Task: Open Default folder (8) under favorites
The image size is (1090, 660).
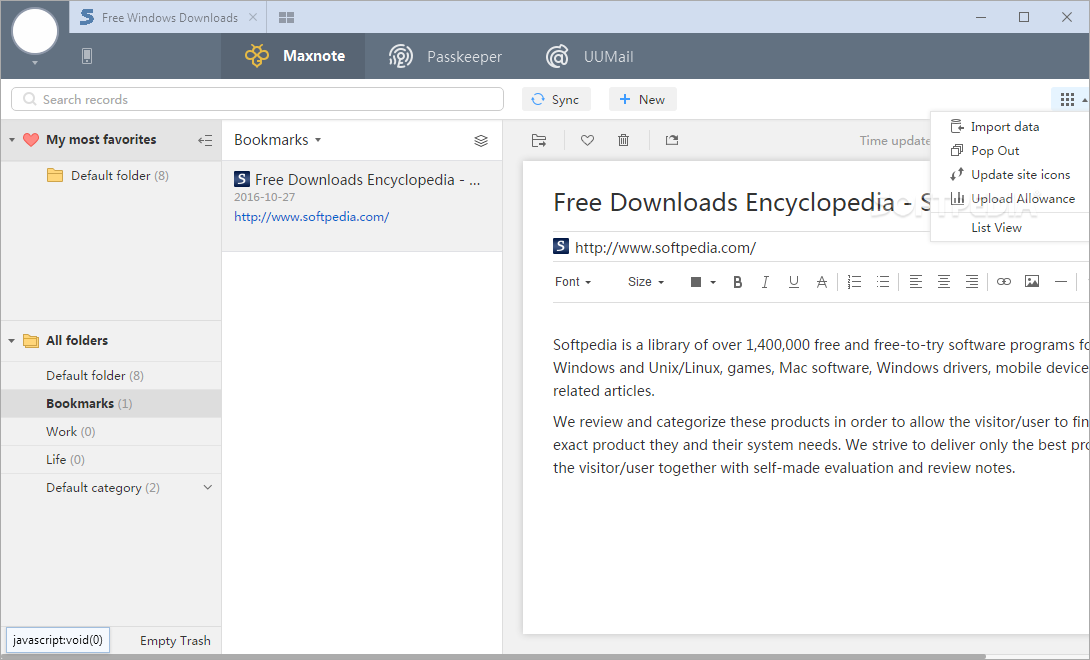Action: tap(108, 175)
